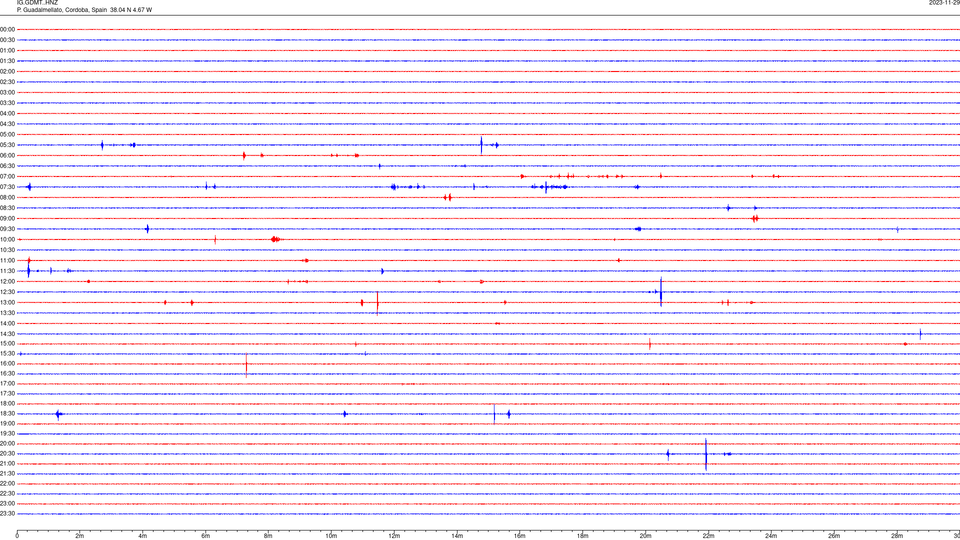
Task: Click the 18m tick on time axis
Action: click(583, 536)
